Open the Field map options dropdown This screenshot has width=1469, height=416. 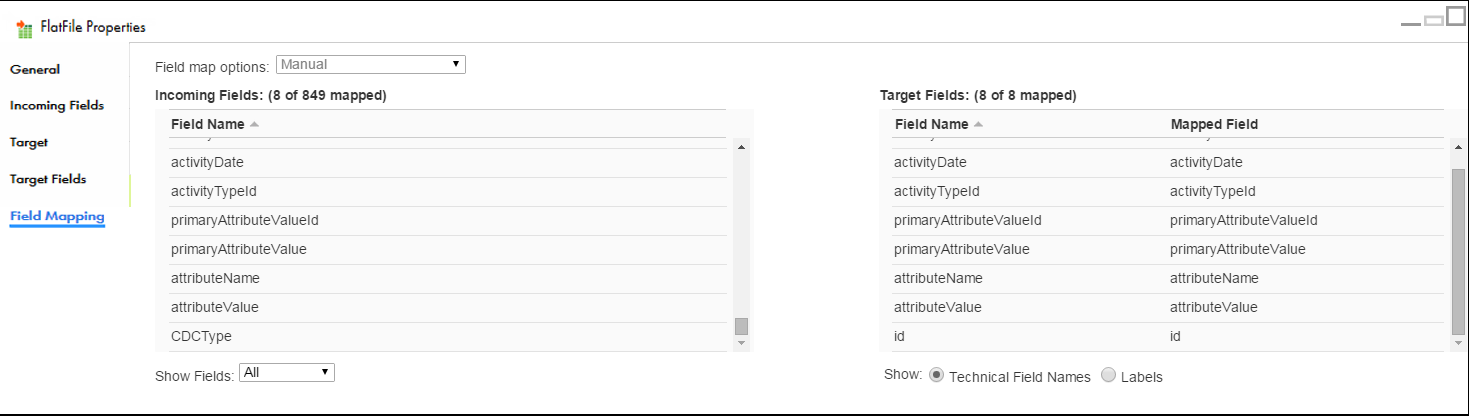(371, 64)
